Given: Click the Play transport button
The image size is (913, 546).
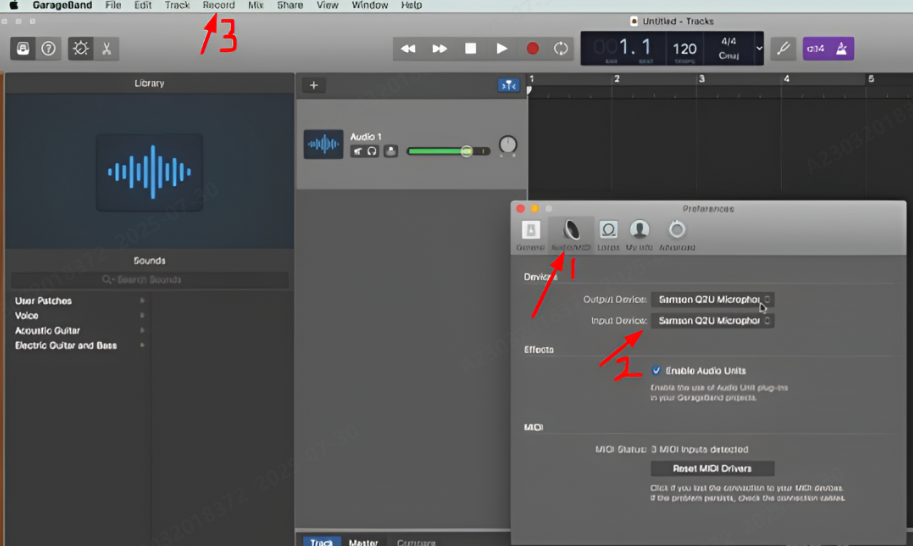Looking at the screenshot, I should [x=501, y=49].
